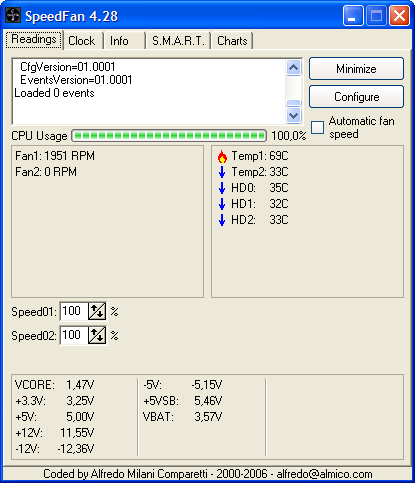This screenshot has height=483, width=415.
Task: Click the author credits status bar text
Action: coord(208,474)
